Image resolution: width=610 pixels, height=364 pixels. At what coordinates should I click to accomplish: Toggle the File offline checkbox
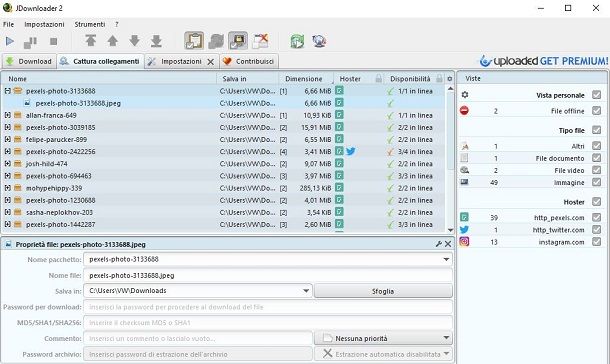pyautogui.click(x=596, y=110)
